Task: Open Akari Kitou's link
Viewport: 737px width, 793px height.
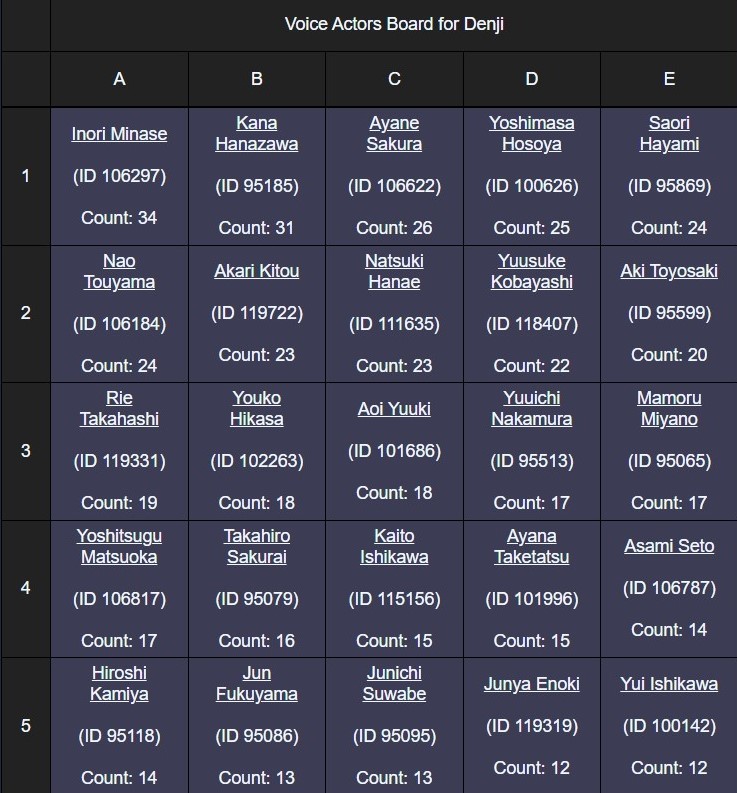Action: 257,271
